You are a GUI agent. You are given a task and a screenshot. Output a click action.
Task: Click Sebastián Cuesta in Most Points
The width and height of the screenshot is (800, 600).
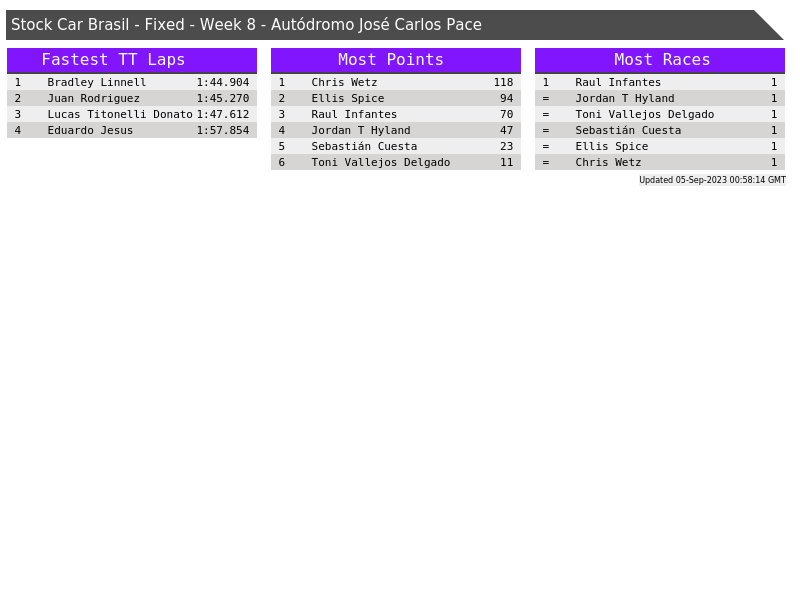pyautogui.click(x=364, y=146)
